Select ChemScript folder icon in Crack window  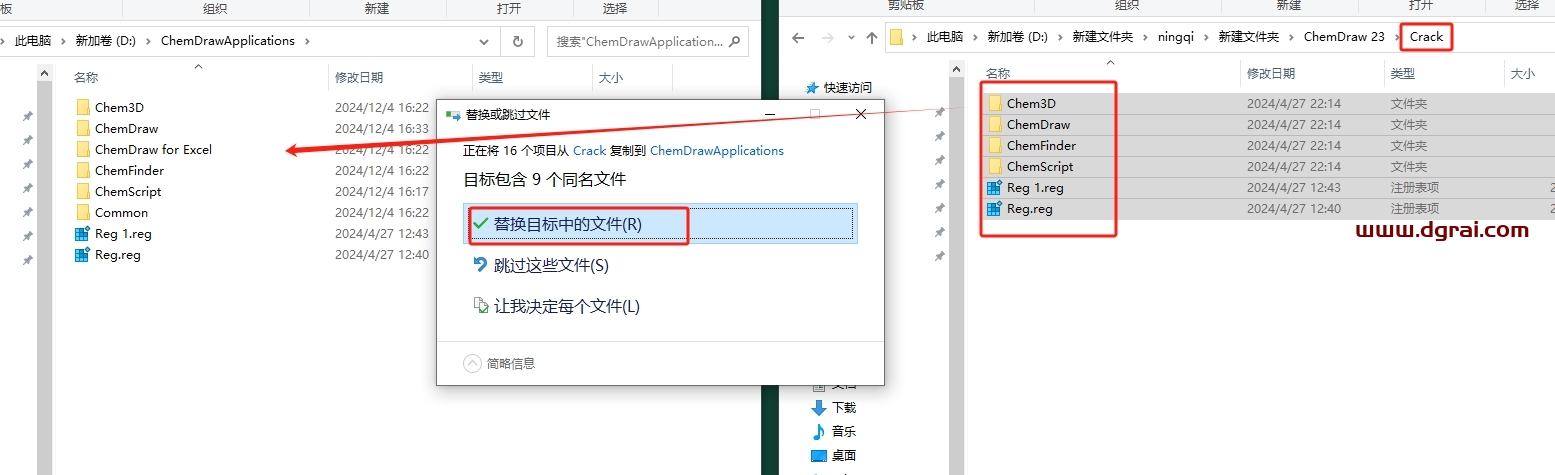pos(995,166)
